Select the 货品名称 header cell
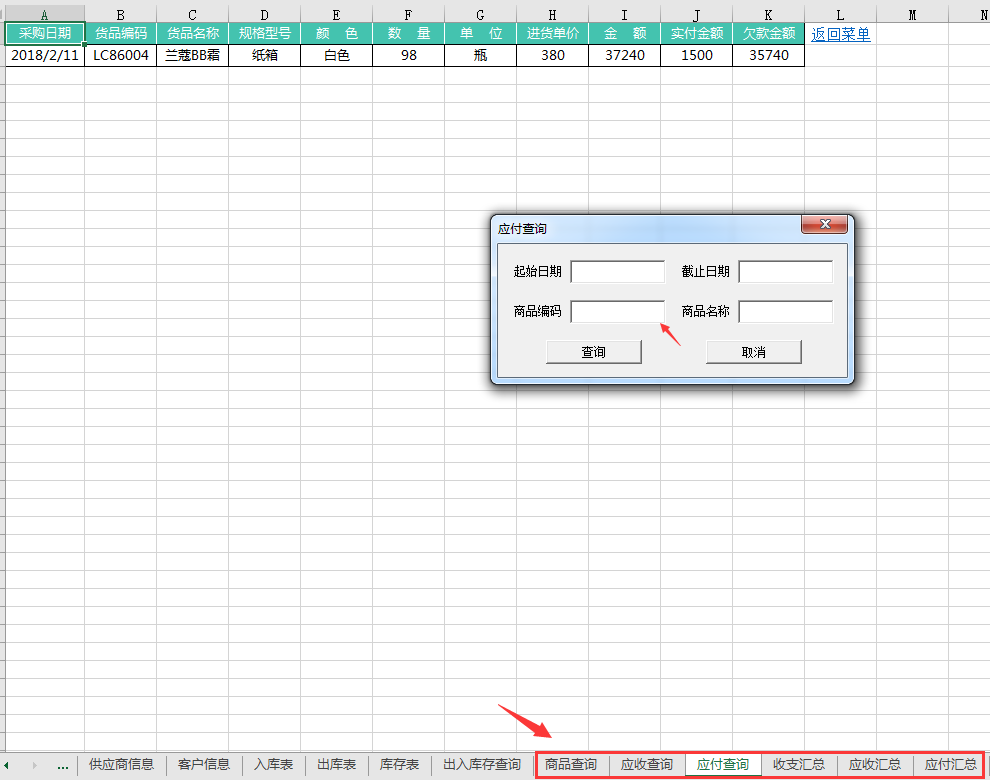The height and width of the screenshot is (780, 990). click(x=192, y=33)
